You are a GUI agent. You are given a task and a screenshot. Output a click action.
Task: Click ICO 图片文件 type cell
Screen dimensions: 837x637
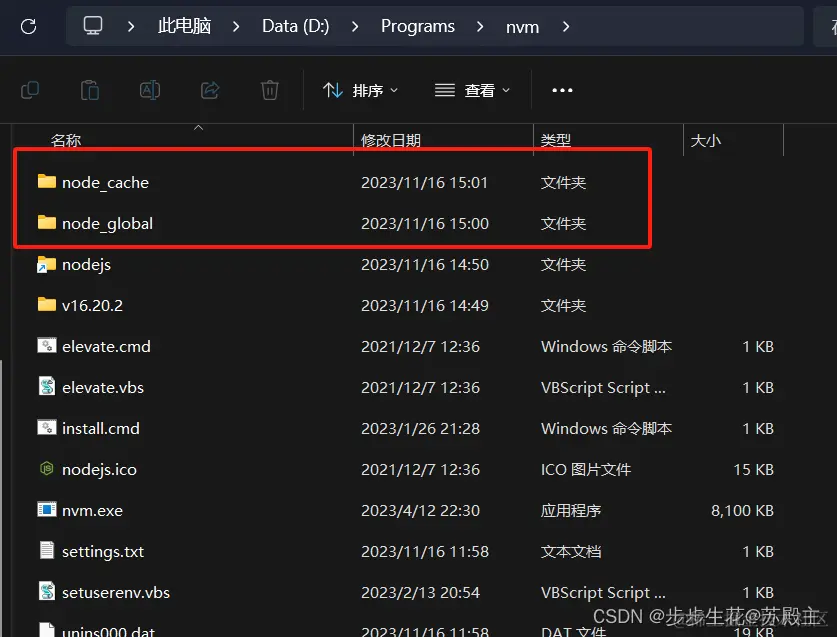pyautogui.click(x=586, y=469)
